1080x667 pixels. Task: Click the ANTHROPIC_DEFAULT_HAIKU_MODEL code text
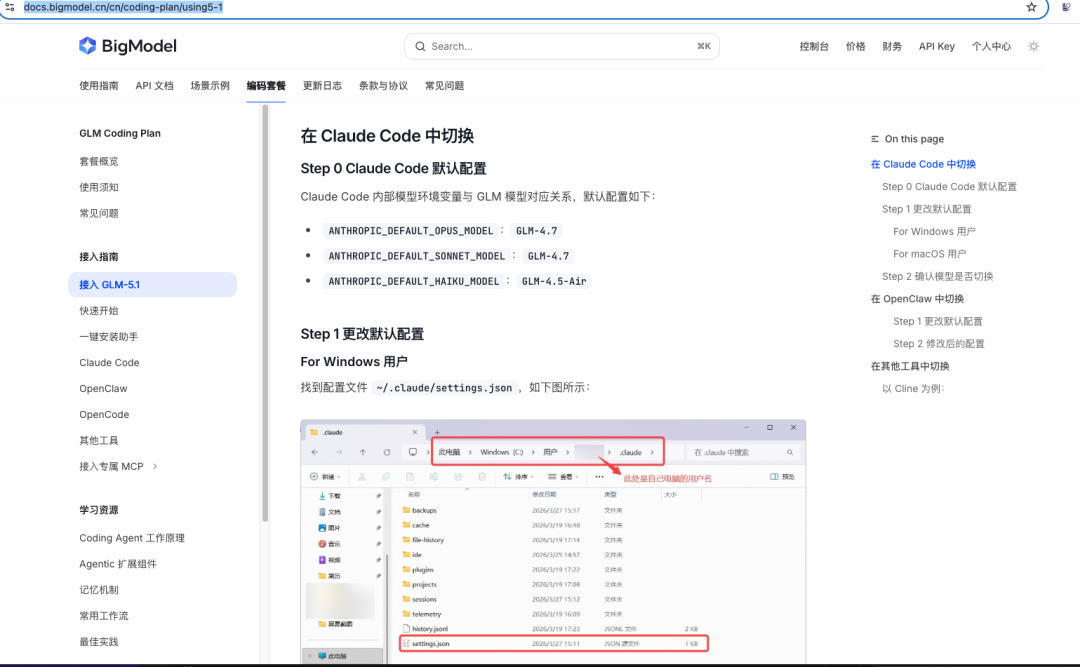pos(413,281)
